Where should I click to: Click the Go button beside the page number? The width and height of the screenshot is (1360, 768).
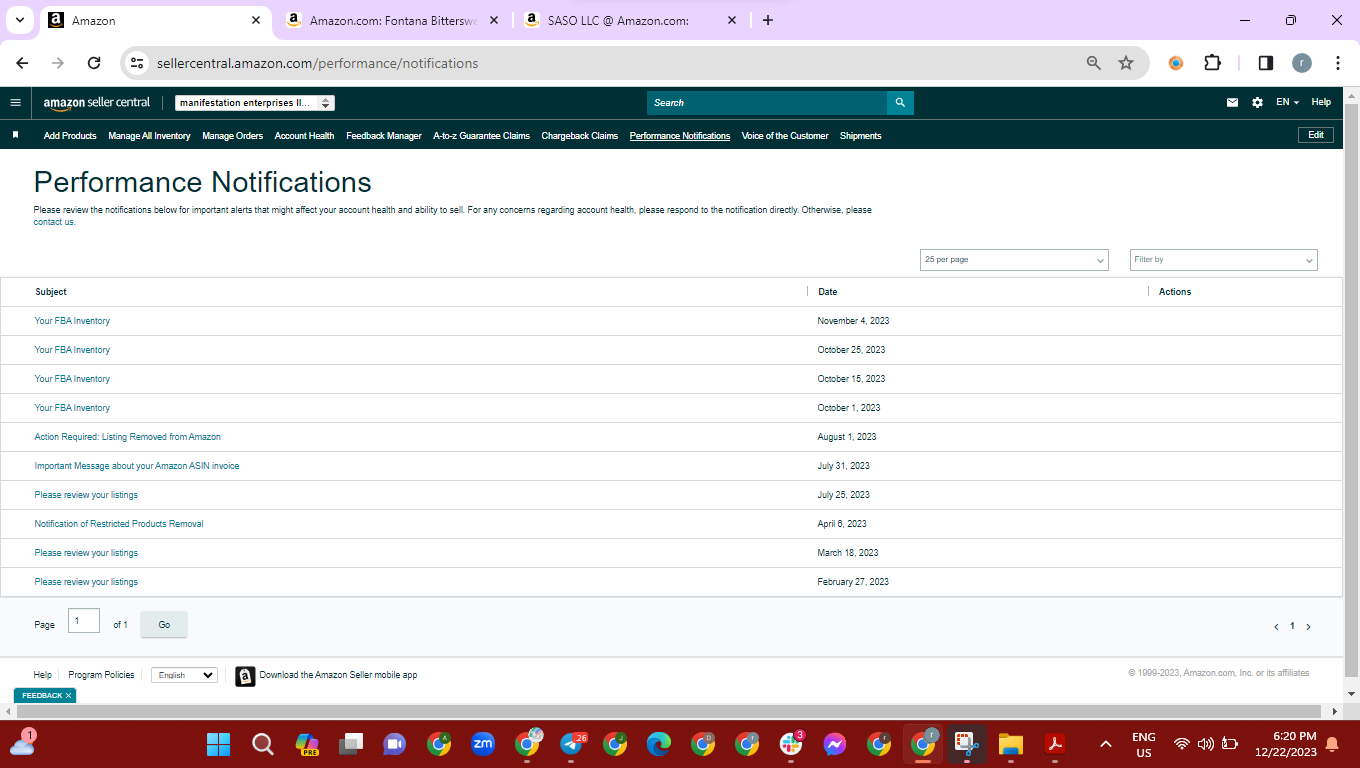pyautogui.click(x=164, y=625)
